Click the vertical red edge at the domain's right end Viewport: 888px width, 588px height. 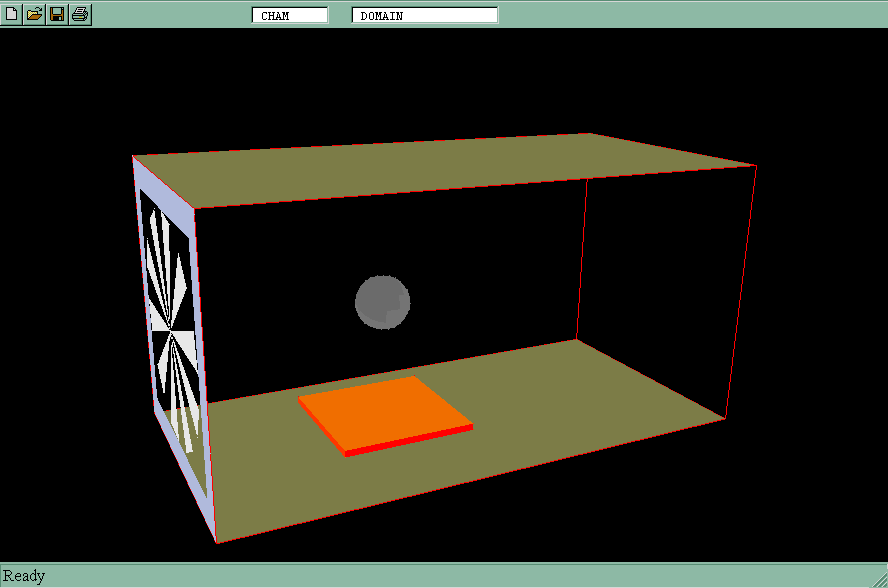(741, 290)
